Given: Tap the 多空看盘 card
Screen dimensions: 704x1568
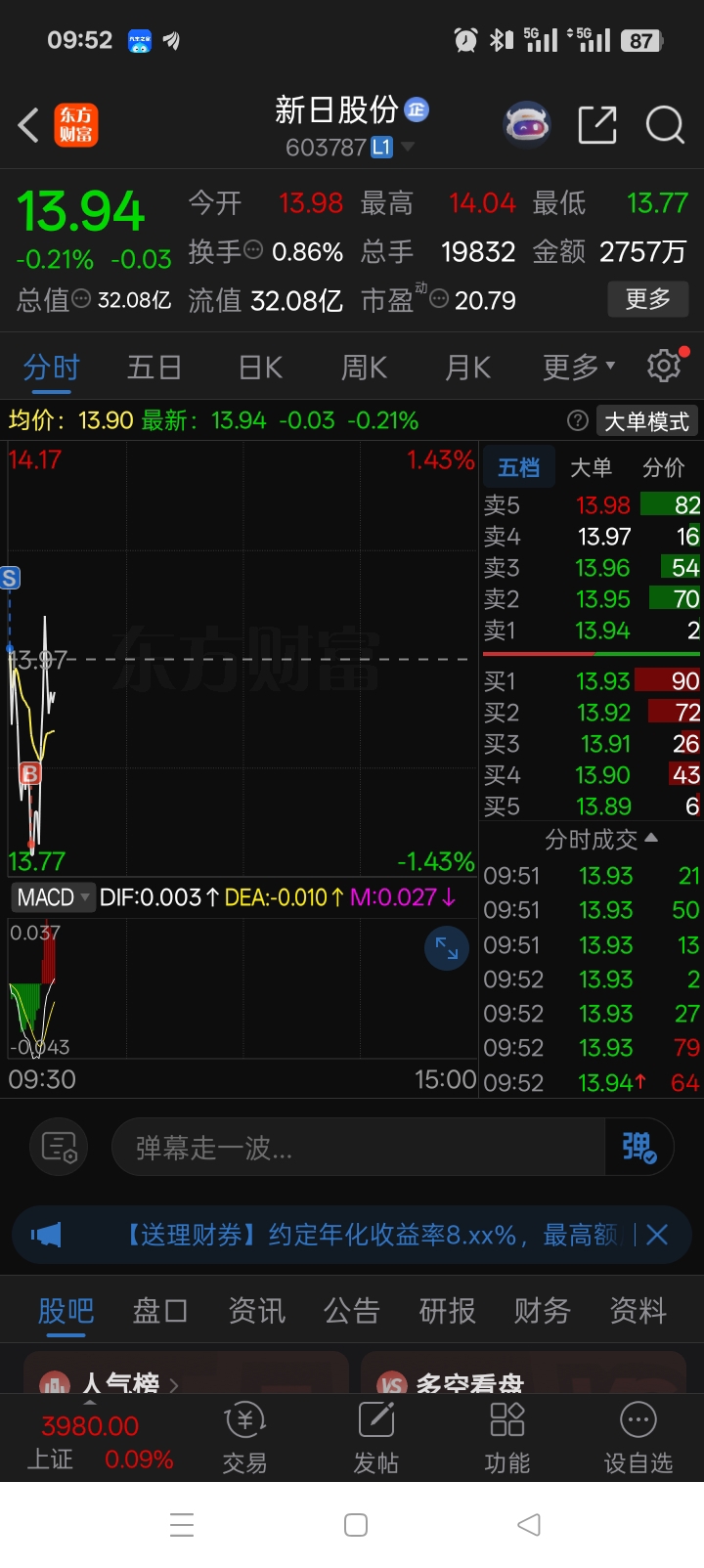Looking at the screenshot, I should [523, 1372].
